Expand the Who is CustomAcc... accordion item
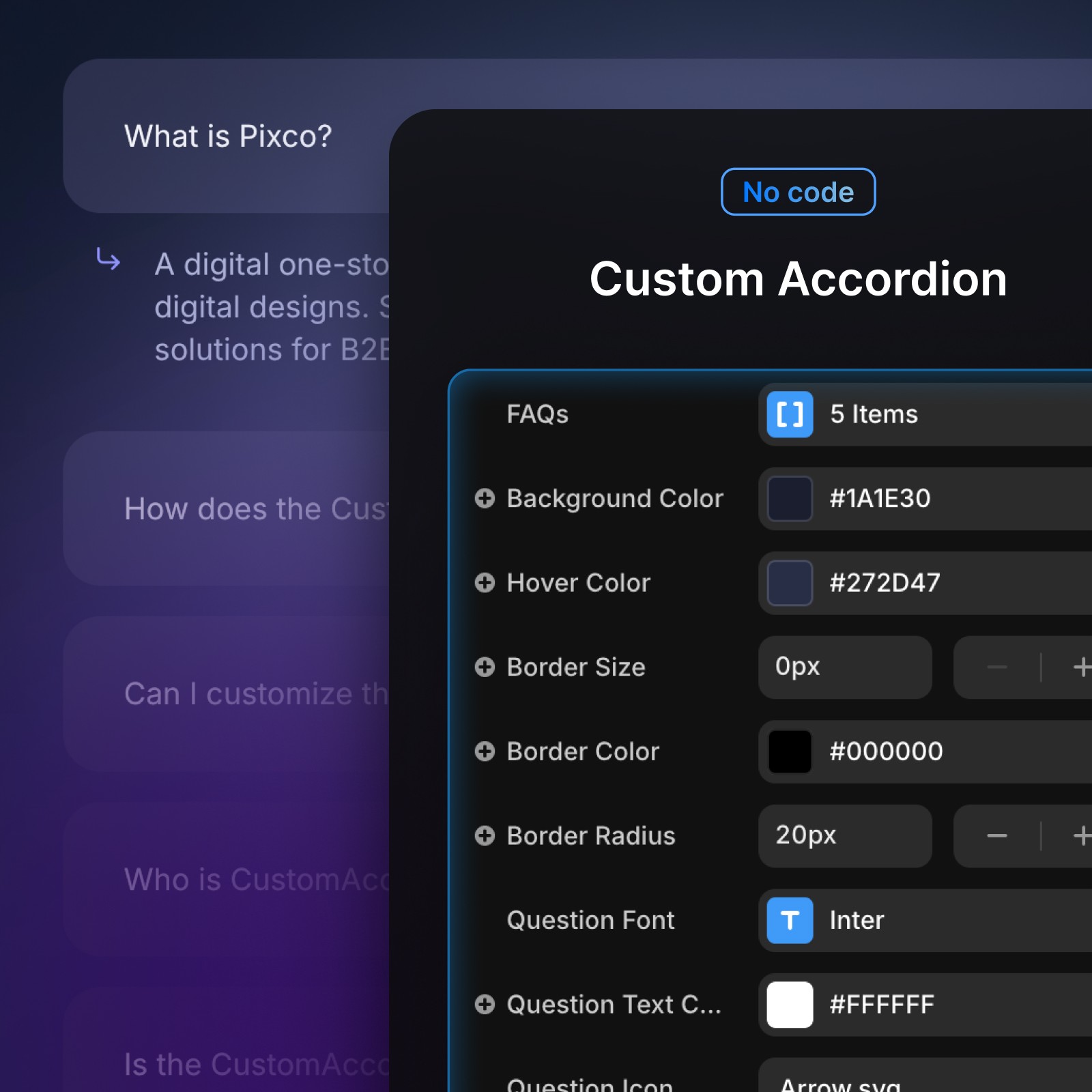1092x1092 pixels. 227,879
